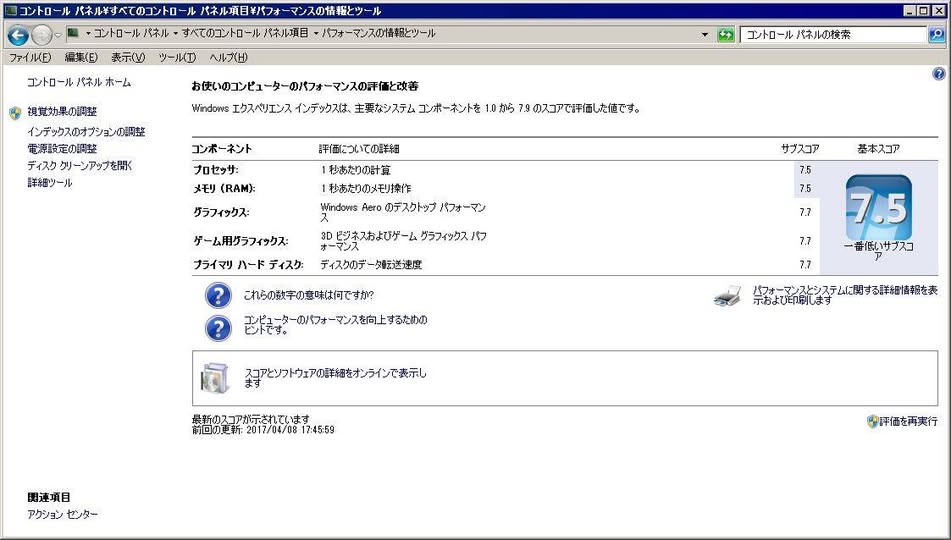Image resolution: width=951 pixels, height=540 pixels.
Task: Open パフォーマンスとシステムに関する詳細情報 print link
Action: tap(845, 295)
